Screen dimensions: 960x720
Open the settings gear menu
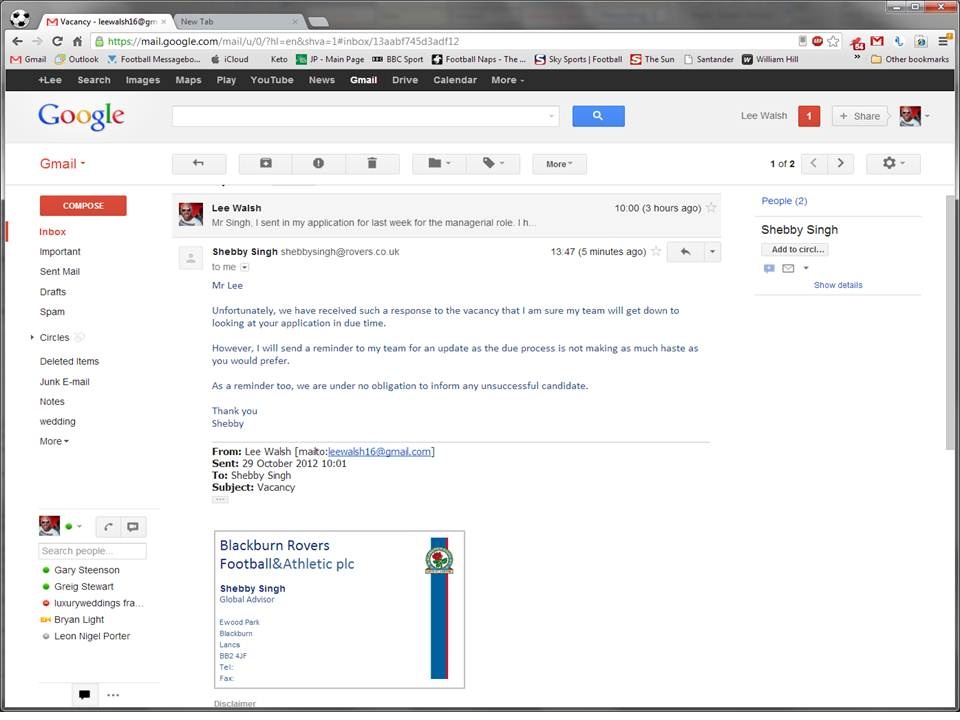coord(893,163)
